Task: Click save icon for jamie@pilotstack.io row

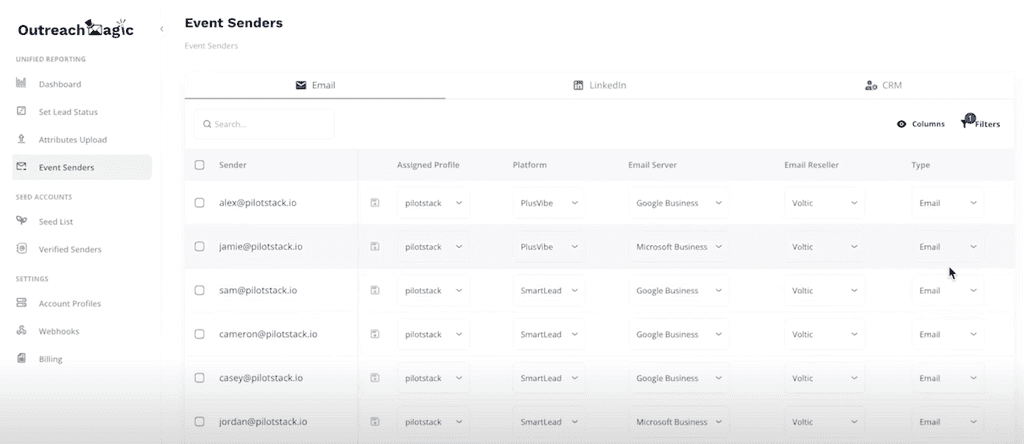Action: click(375, 247)
